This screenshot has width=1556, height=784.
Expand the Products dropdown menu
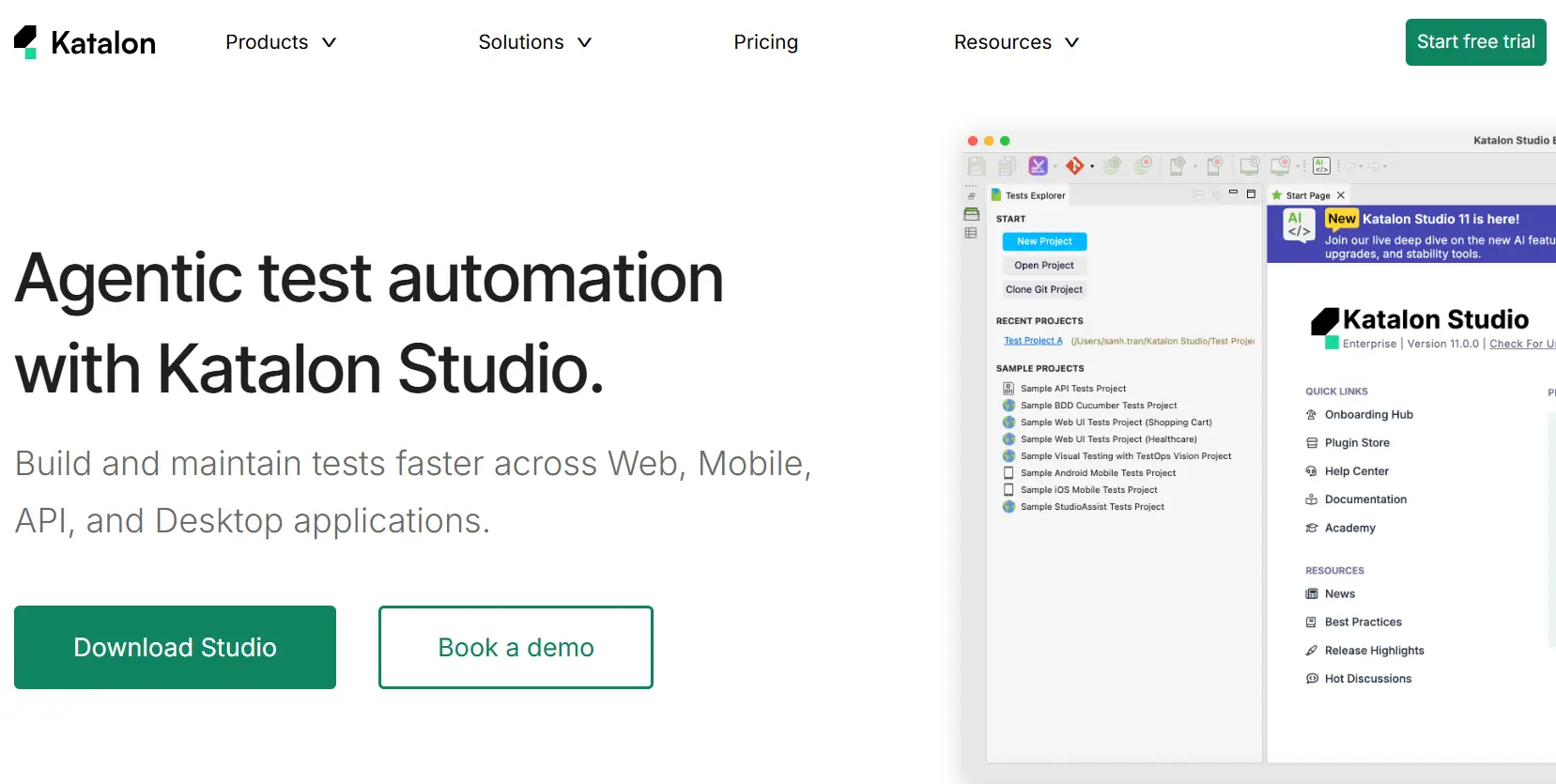[280, 42]
